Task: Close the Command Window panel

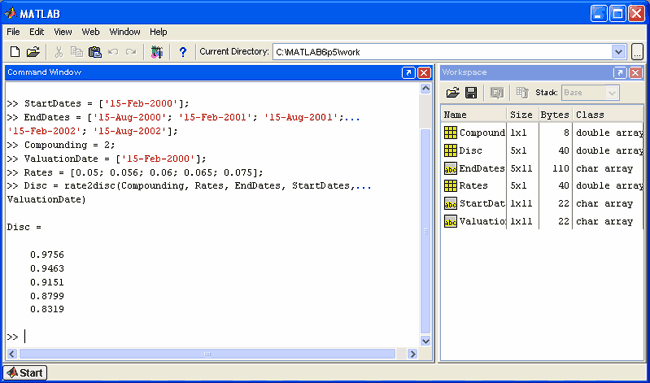Action: 424,73
